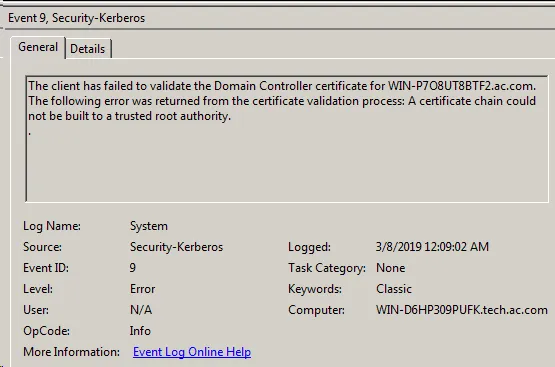The height and width of the screenshot is (367, 555).
Task: Click the Keywords value 'Classic'
Action: 394,289
